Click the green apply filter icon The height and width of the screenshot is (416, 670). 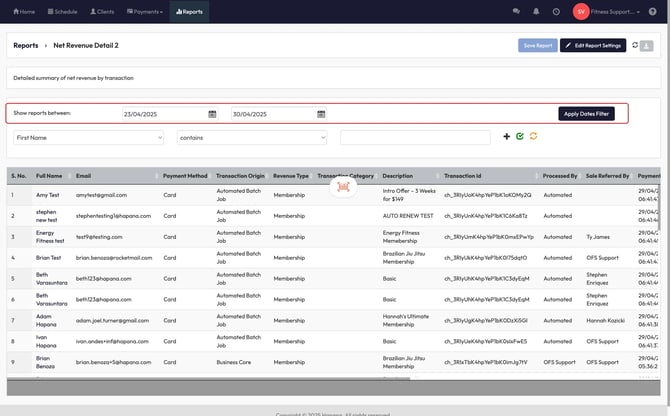click(x=520, y=136)
